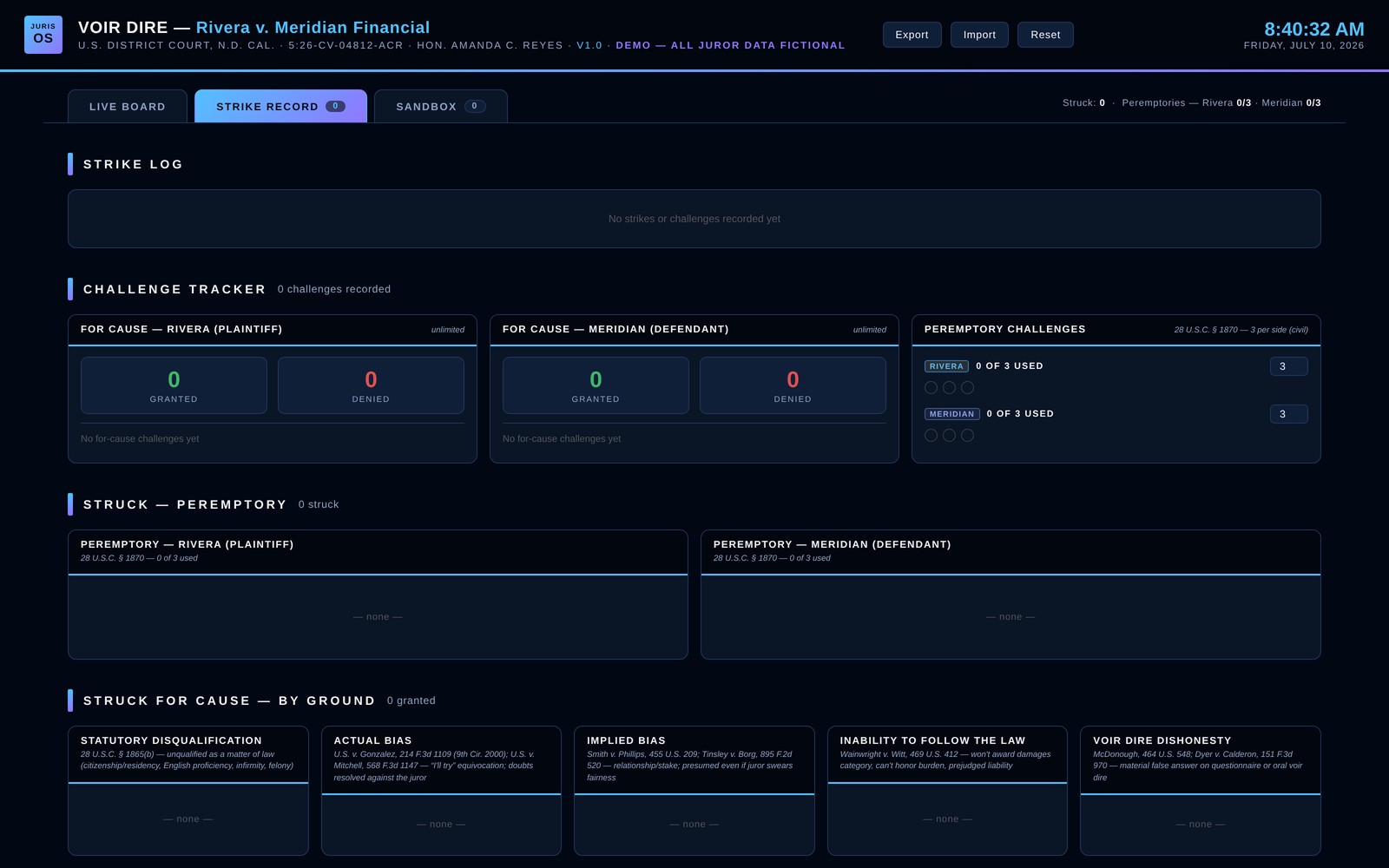The image size is (1389, 868).
Task: Click the Juris OS logo icon
Action: [x=43, y=35]
